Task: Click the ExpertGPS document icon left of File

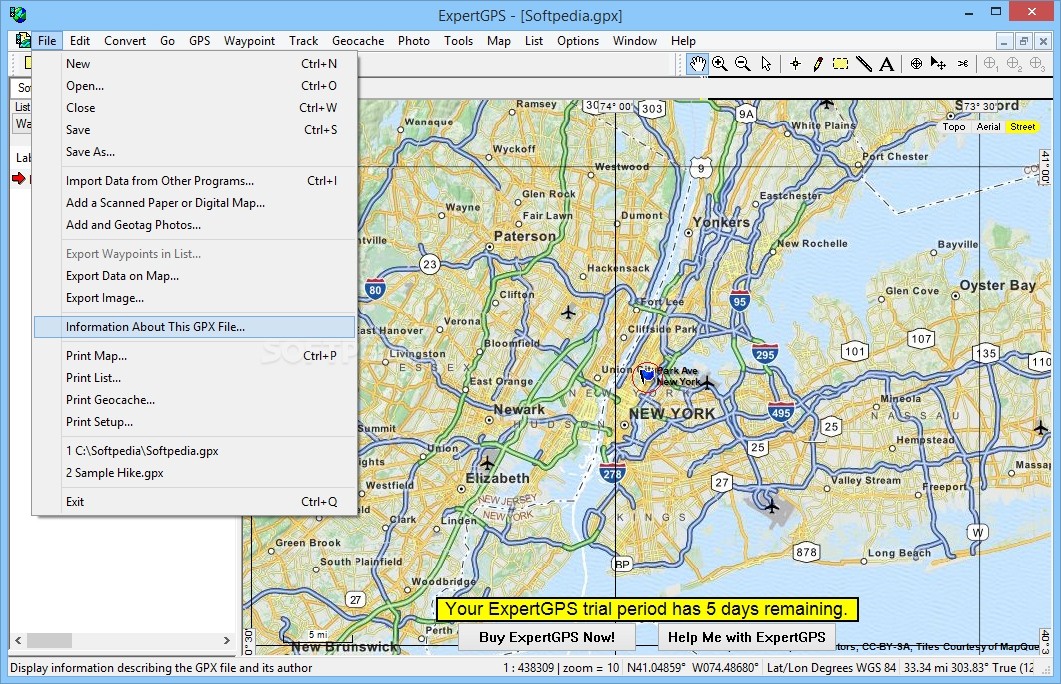Action: 22,41
